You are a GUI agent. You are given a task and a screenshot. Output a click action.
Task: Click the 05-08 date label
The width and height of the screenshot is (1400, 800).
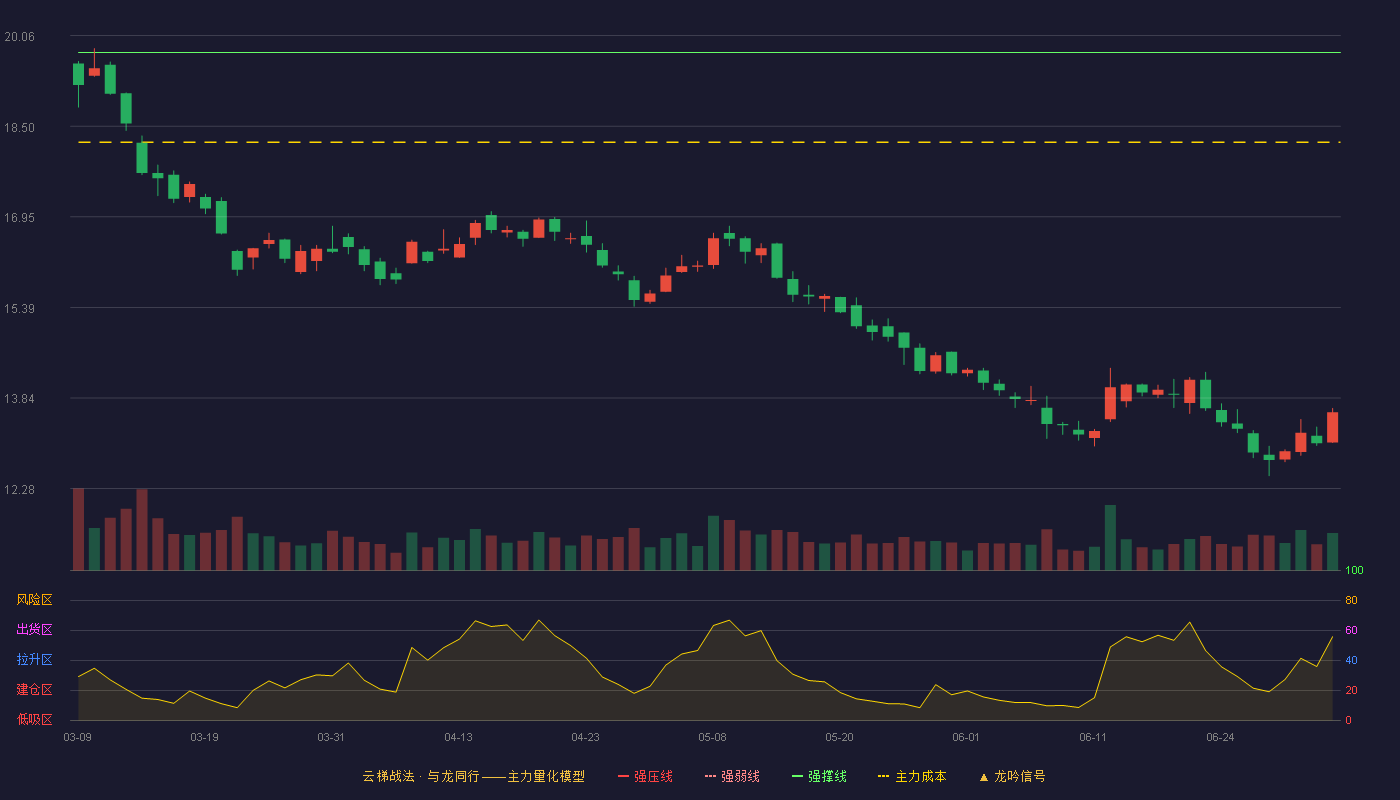pyautogui.click(x=712, y=737)
